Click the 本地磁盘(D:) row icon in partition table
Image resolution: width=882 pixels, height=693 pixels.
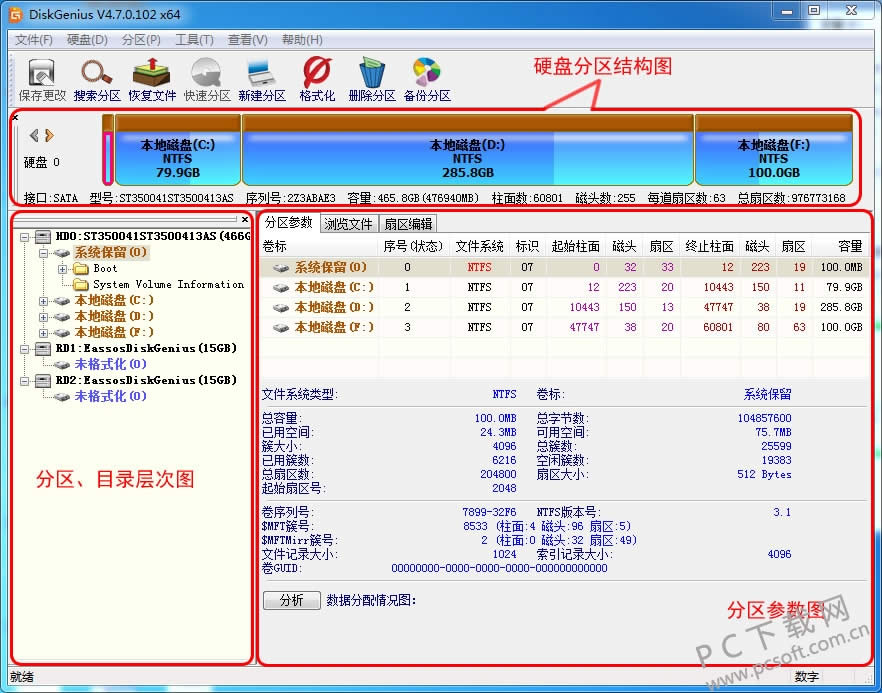(281, 307)
